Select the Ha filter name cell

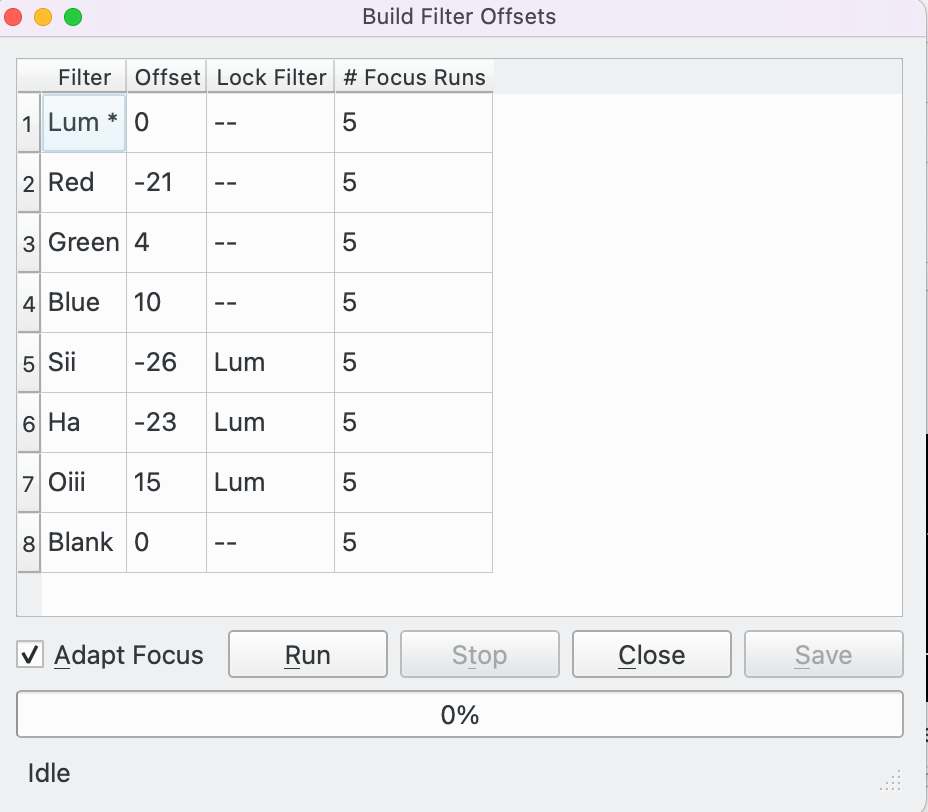(x=83, y=422)
